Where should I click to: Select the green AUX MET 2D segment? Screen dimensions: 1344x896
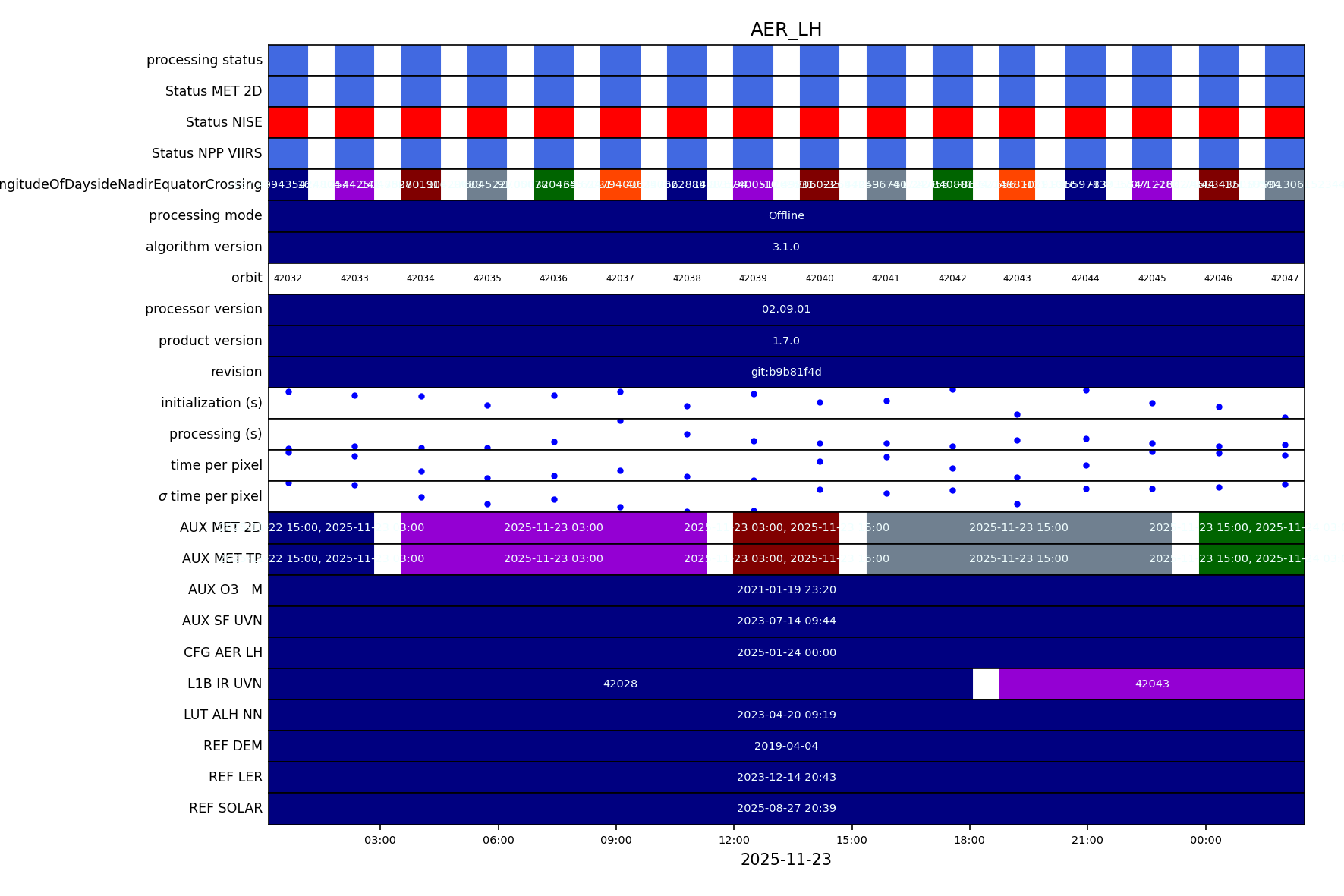point(1251,527)
